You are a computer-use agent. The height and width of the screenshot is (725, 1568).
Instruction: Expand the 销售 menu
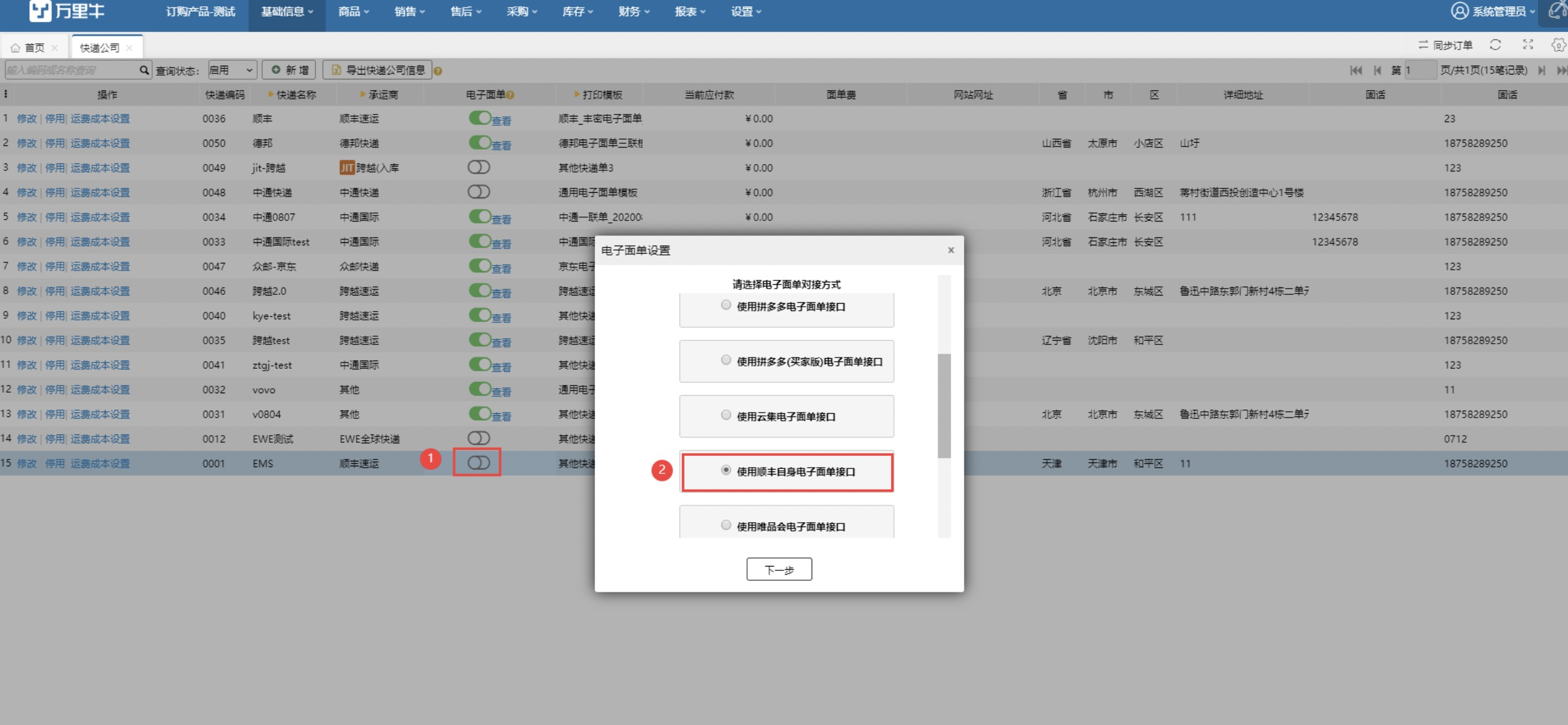pyautogui.click(x=410, y=11)
